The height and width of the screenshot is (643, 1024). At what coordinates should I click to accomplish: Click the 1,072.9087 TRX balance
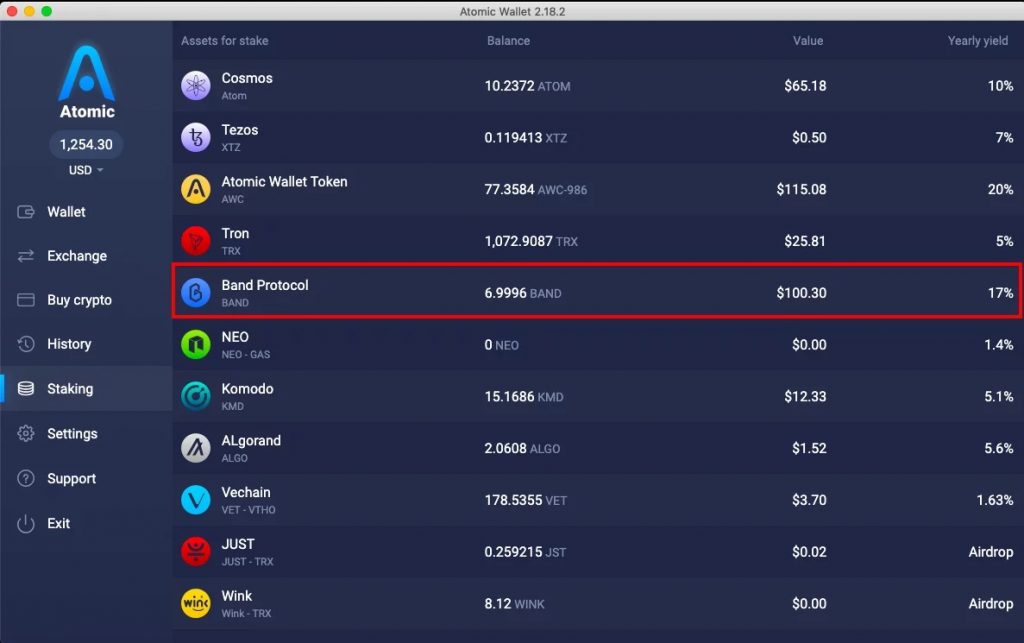[x=531, y=241]
